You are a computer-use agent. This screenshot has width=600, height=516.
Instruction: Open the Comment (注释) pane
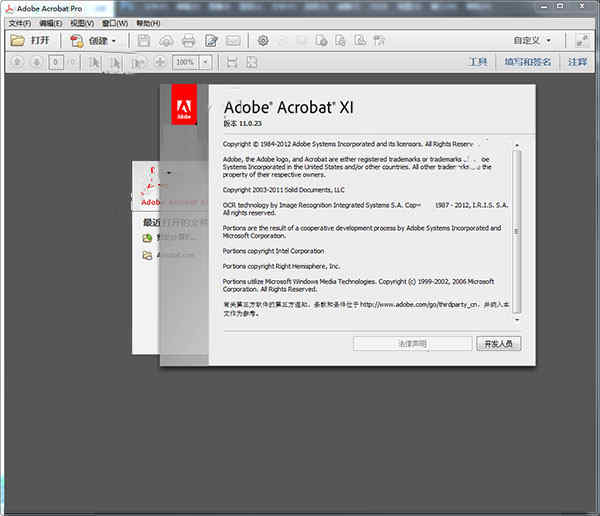coord(577,62)
